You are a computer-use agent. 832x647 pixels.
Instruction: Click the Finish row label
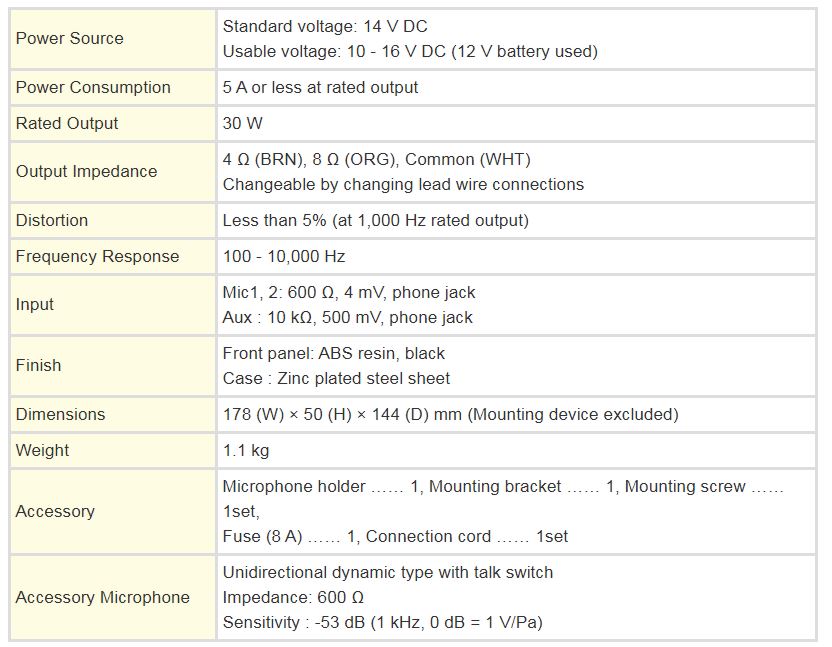coord(38,365)
